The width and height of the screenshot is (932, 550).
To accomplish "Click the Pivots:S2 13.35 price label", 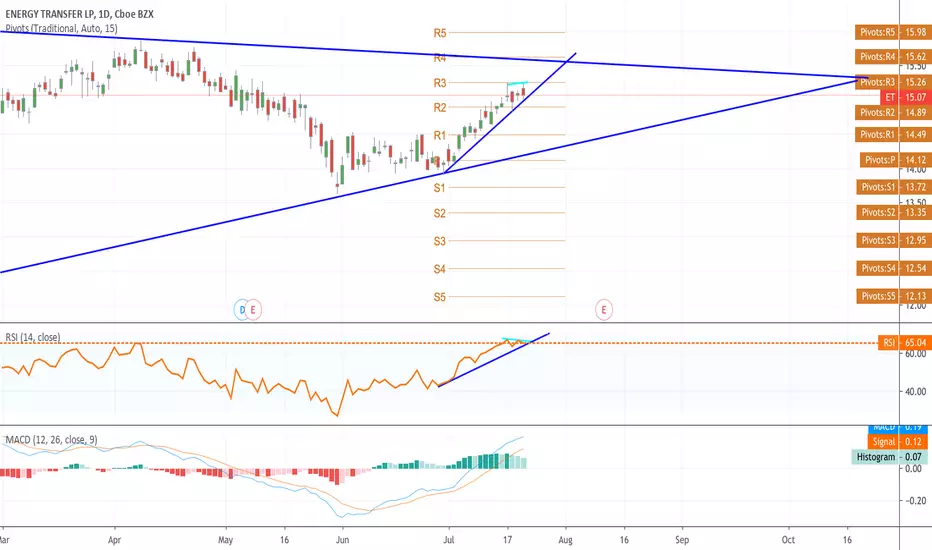I will coord(893,212).
